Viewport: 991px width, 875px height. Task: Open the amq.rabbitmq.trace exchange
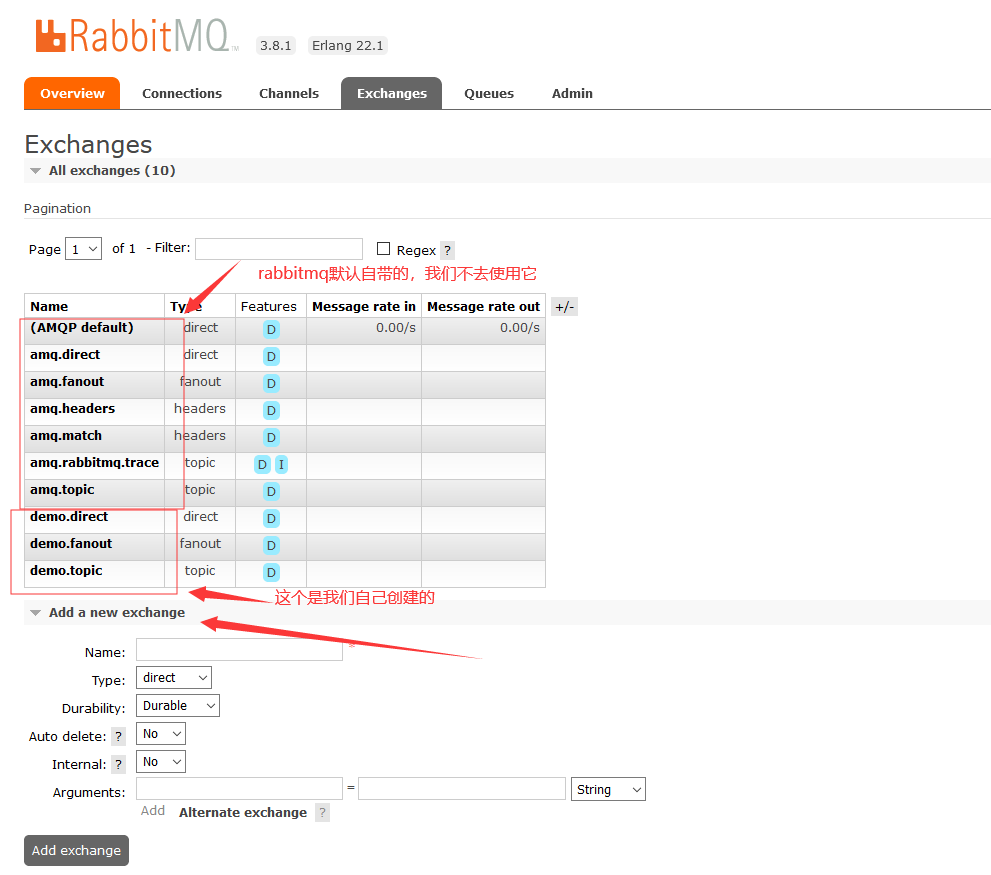(95, 463)
